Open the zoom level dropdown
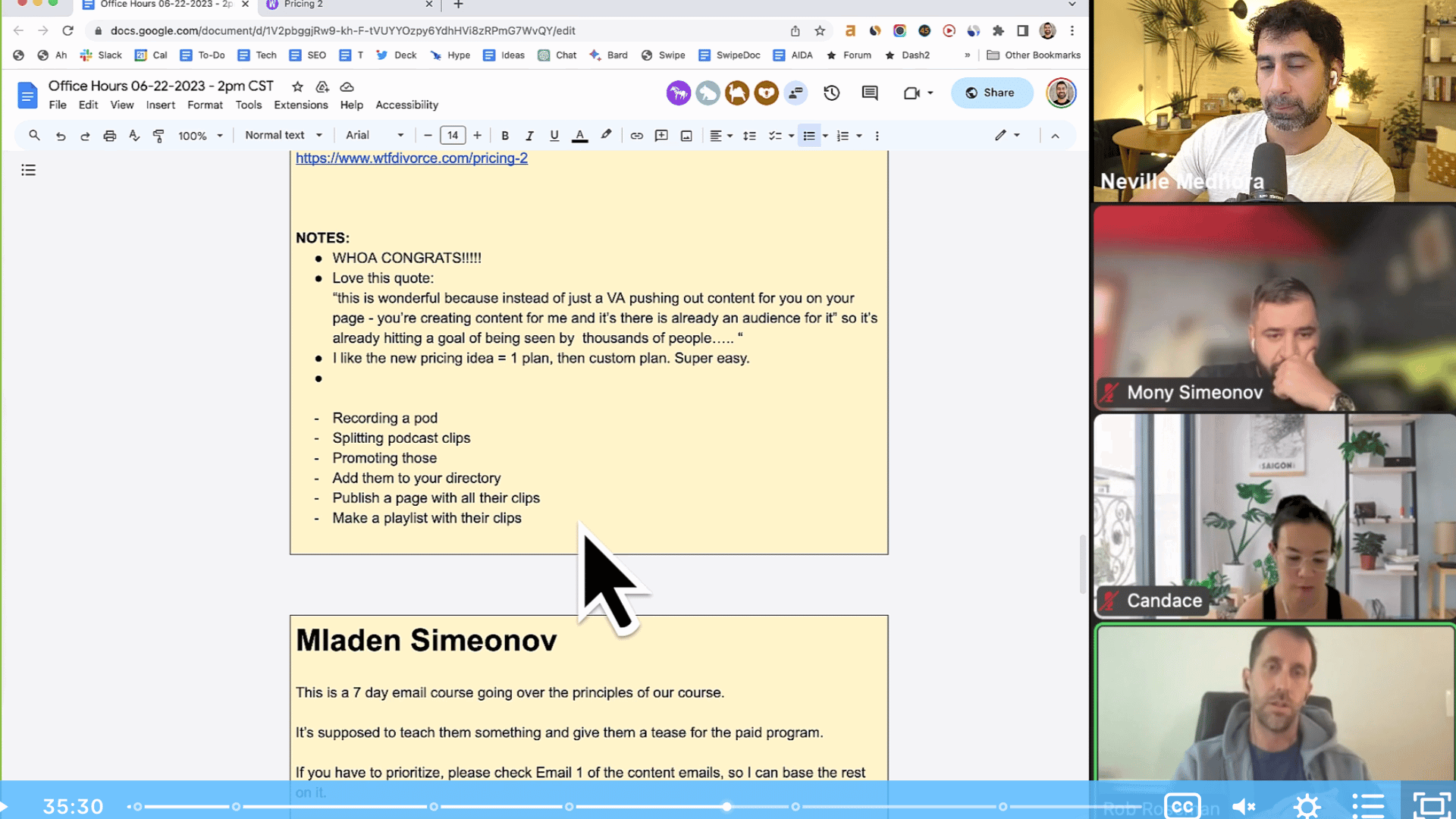1456x819 pixels. (x=200, y=136)
